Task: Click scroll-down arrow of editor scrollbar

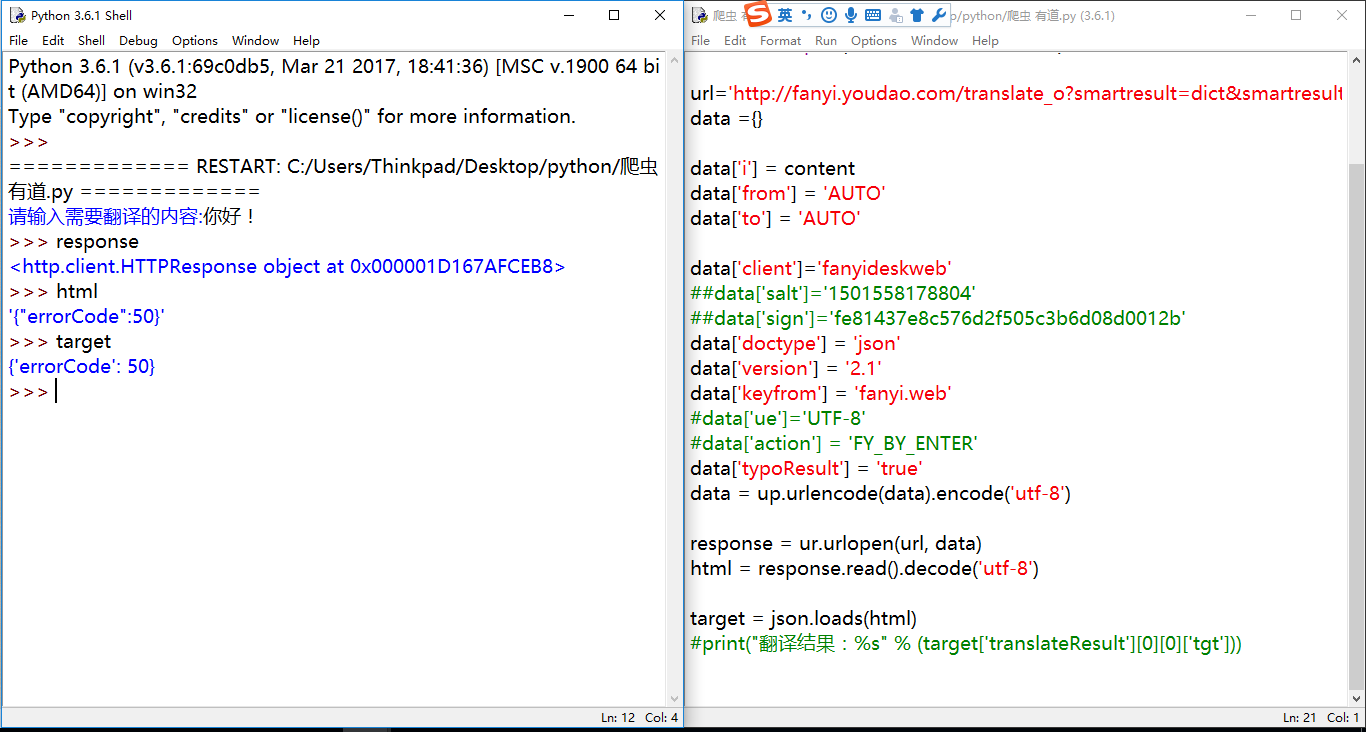Action: point(1356,699)
